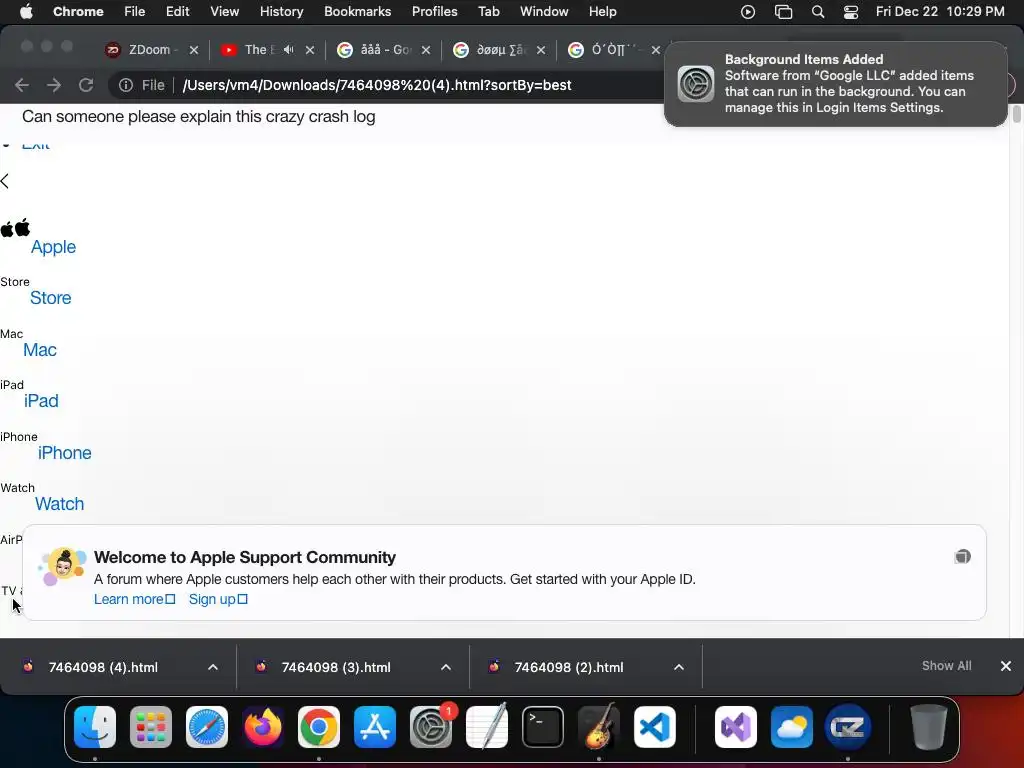Open Control Center in menu bar
This screenshot has width=1024, height=768.
click(x=851, y=12)
